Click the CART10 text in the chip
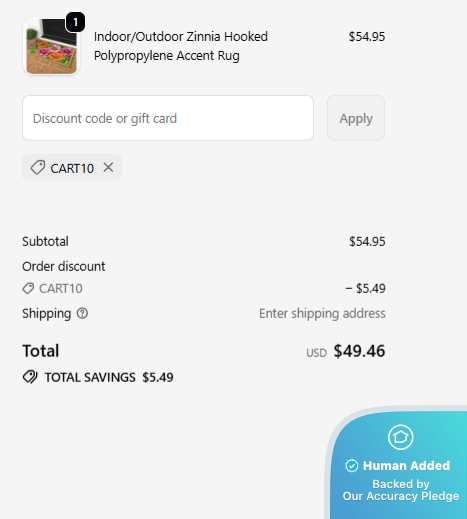467x519 pixels. tap(72, 168)
